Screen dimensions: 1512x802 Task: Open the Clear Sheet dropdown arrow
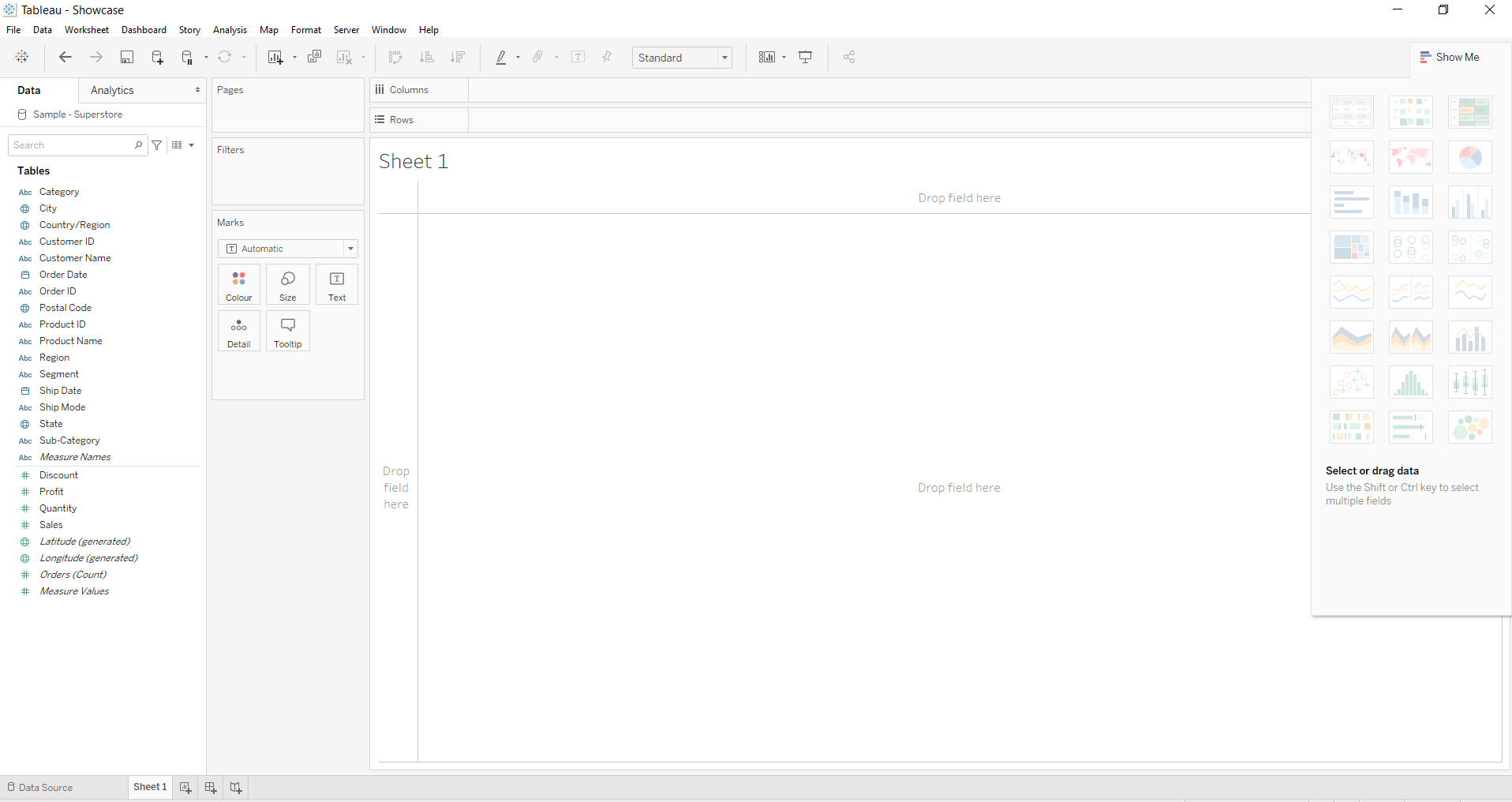(x=363, y=58)
